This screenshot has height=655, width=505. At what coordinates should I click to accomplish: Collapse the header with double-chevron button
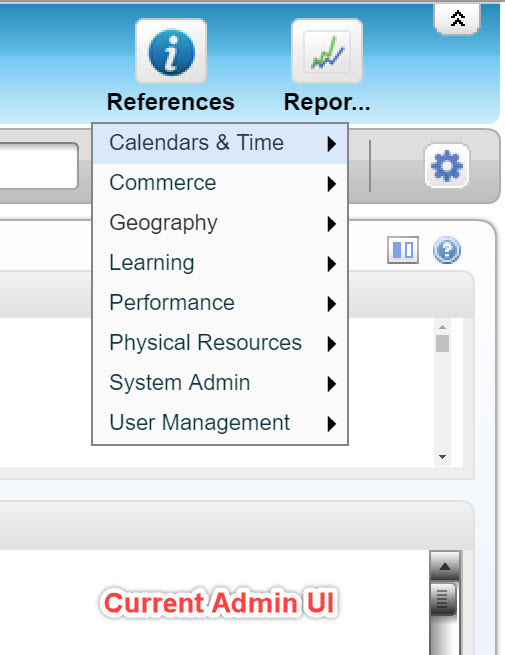coord(457,18)
